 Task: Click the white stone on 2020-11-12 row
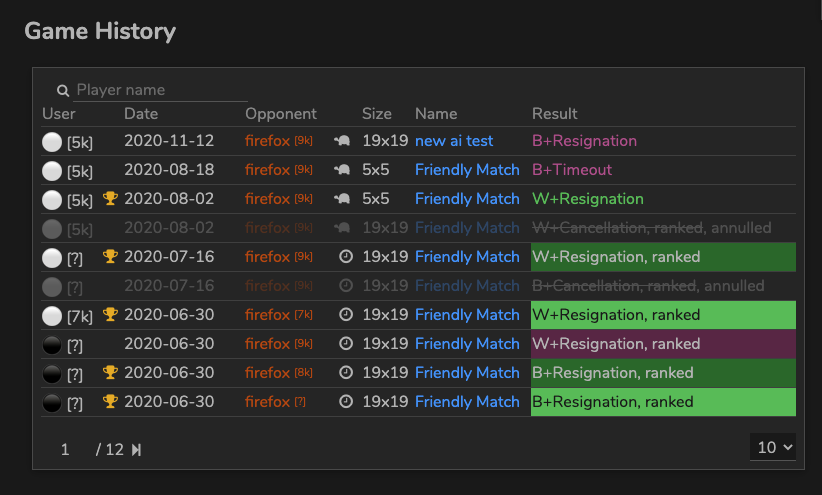tap(51, 142)
